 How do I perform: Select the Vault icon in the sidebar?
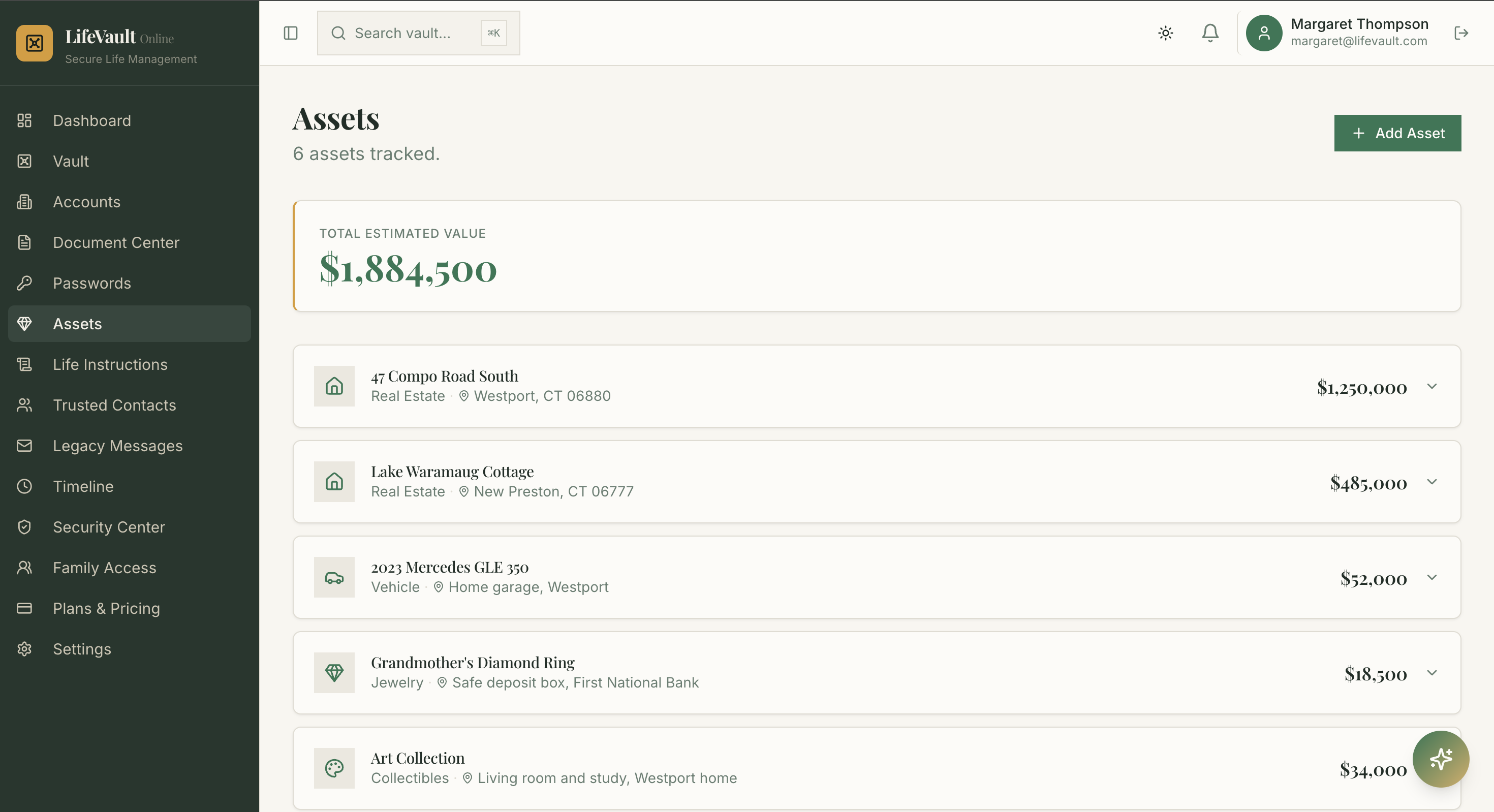[x=24, y=161]
